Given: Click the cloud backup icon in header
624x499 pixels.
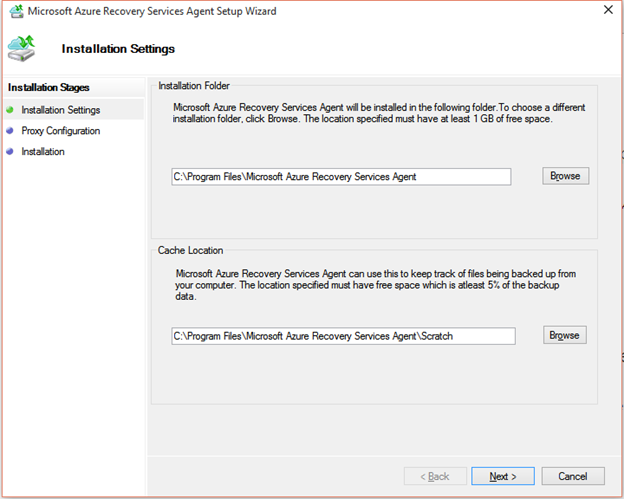Looking at the screenshot, I should tap(24, 47).
